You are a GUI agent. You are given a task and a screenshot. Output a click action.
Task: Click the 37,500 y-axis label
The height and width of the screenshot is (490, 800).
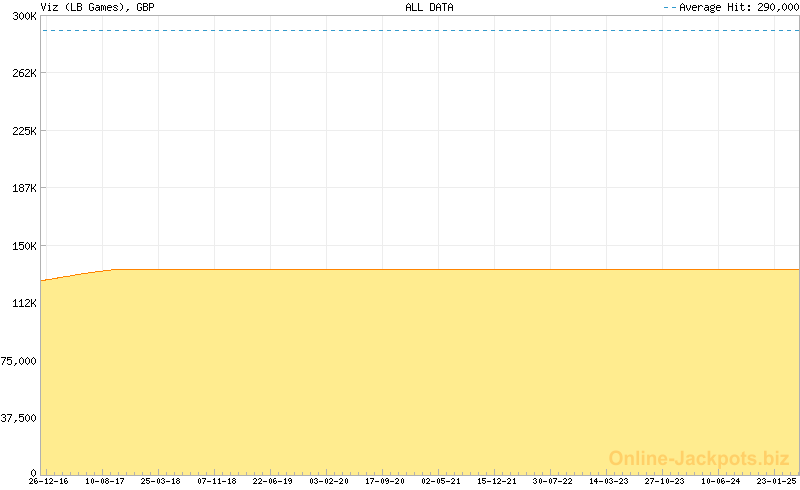point(19,417)
